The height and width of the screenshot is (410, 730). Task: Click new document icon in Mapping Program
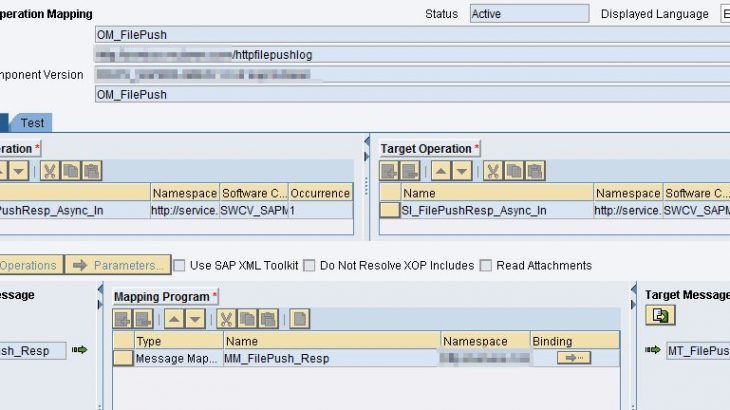[299, 319]
